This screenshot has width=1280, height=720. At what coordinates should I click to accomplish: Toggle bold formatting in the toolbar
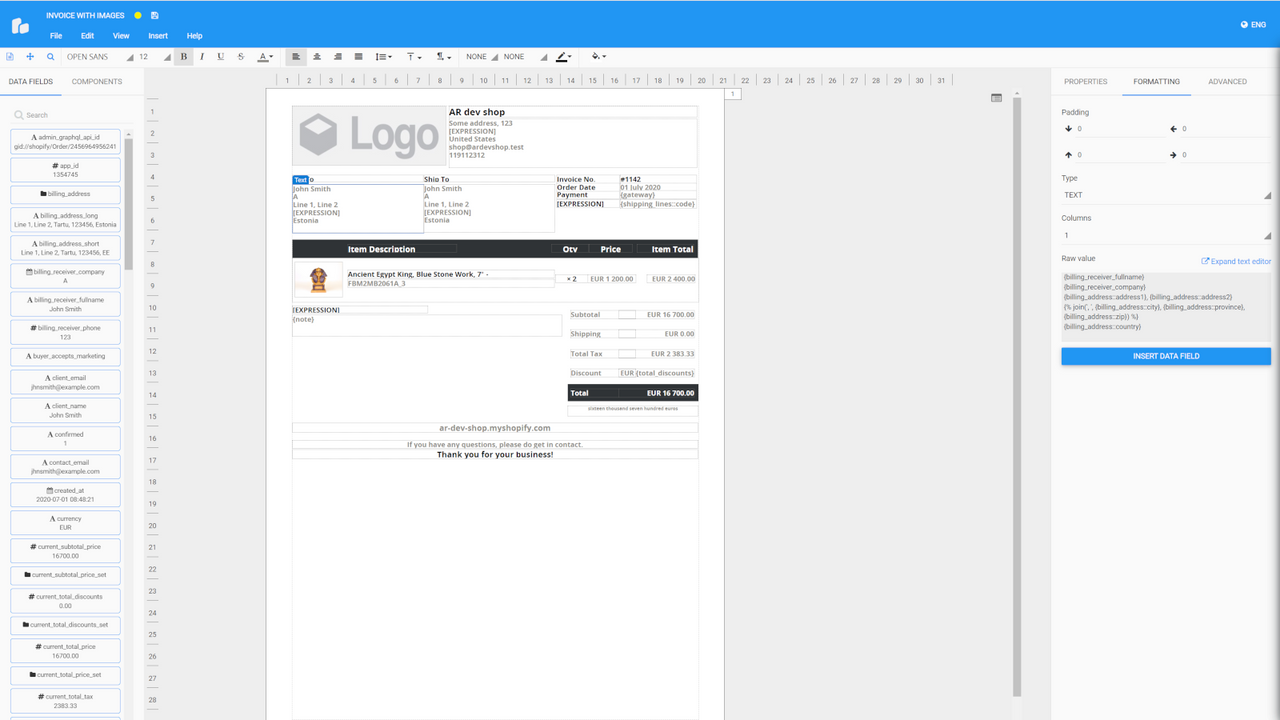(183, 57)
